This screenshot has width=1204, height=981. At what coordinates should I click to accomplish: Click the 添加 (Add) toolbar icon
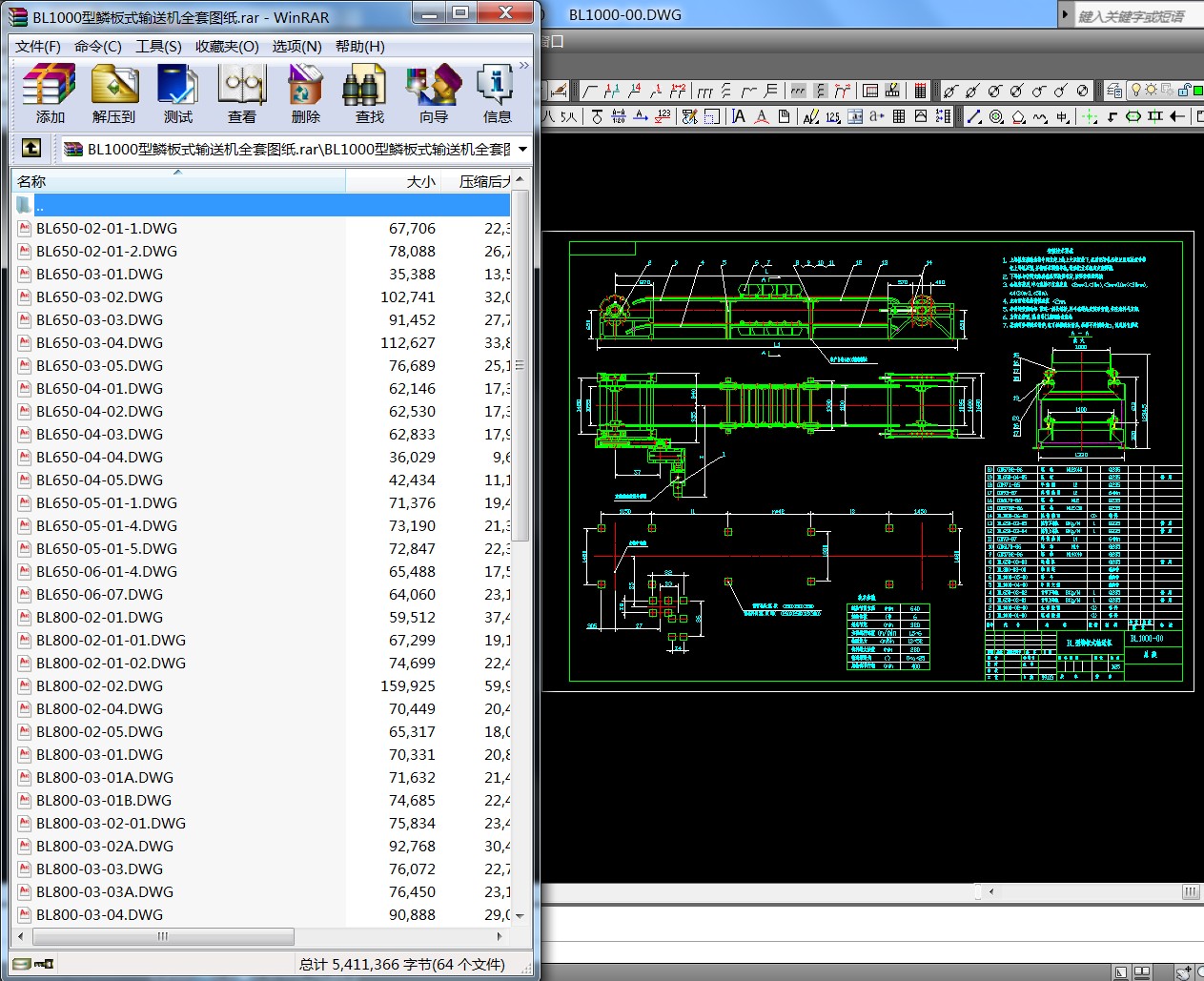pos(50,93)
